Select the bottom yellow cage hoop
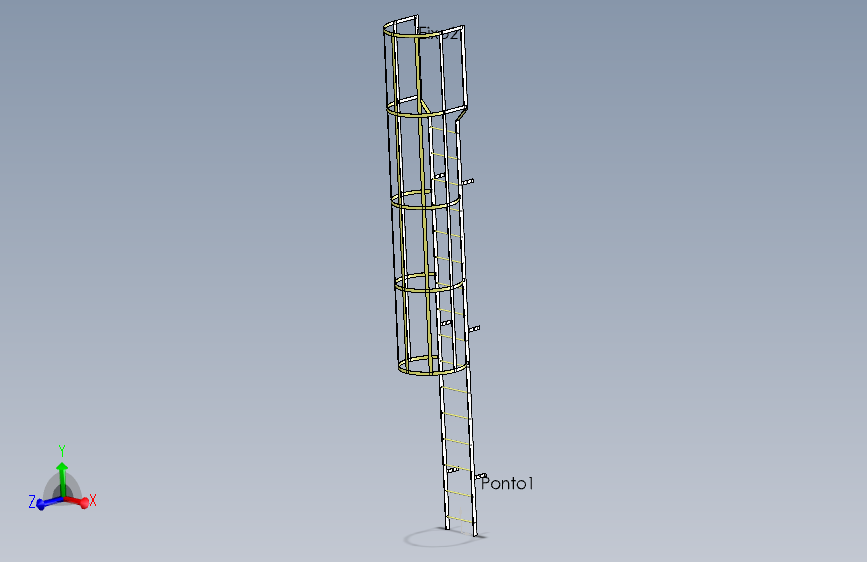This screenshot has width=867, height=562. pos(433,366)
